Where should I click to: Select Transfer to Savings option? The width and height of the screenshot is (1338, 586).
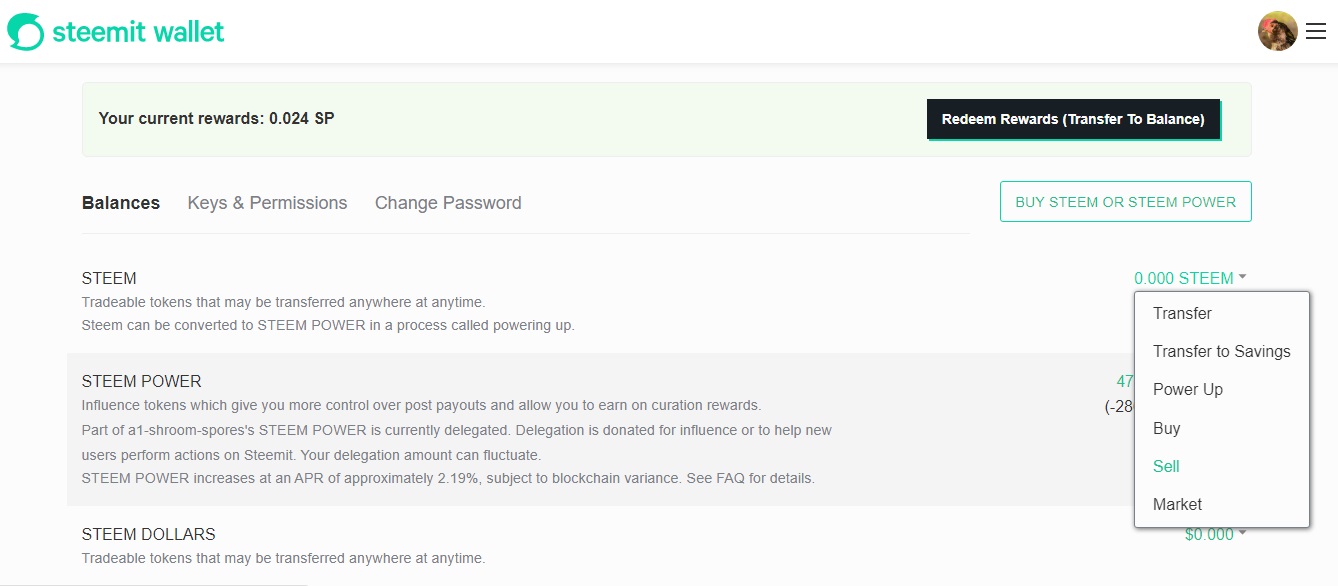tap(1221, 351)
